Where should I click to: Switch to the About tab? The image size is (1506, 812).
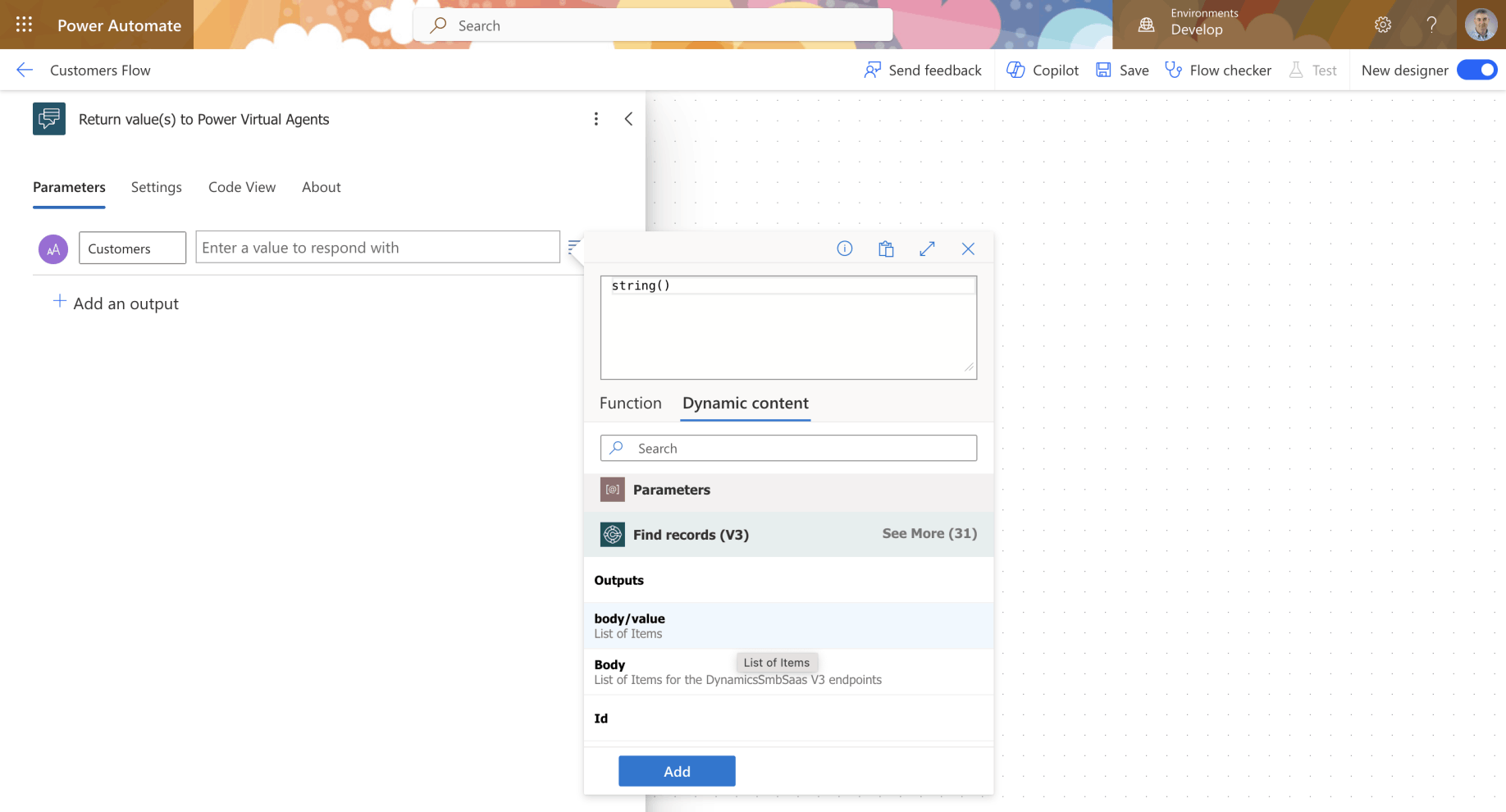point(322,187)
